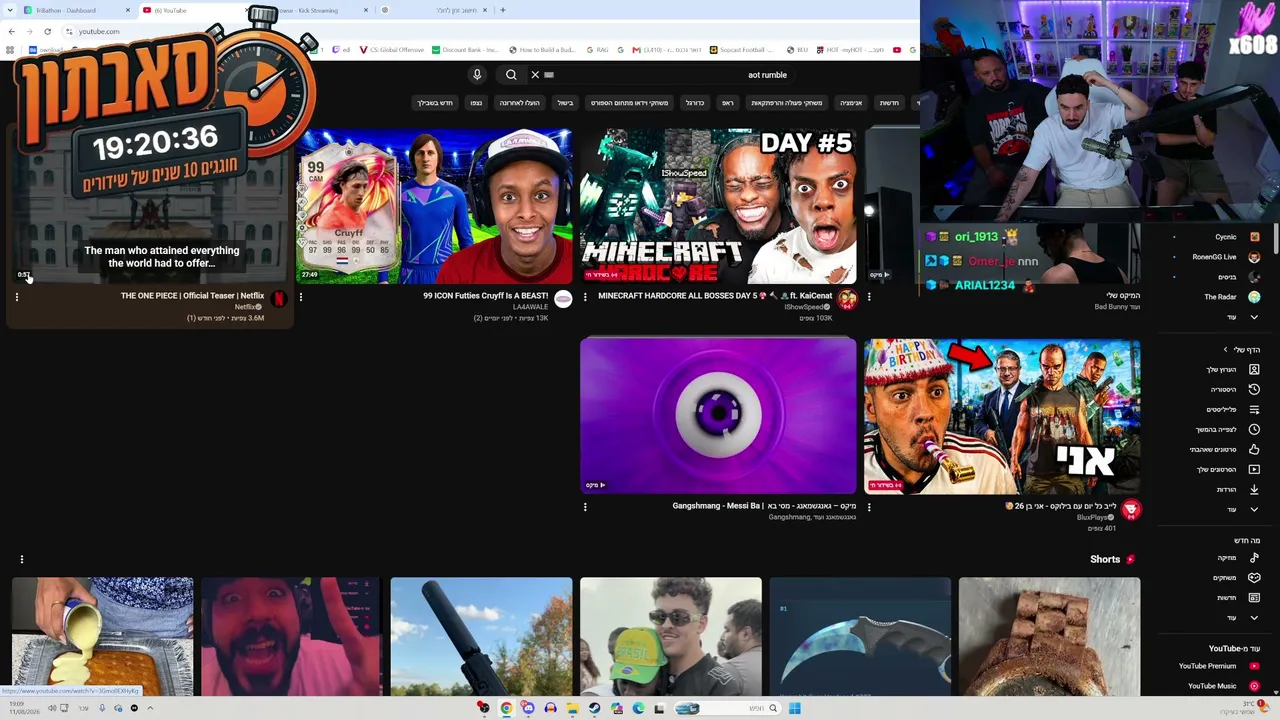This screenshot has height=720, width=1280.
Task: Open the הדף שלי header chevron
Action: pyautogui.click(x=1226, y=350)
